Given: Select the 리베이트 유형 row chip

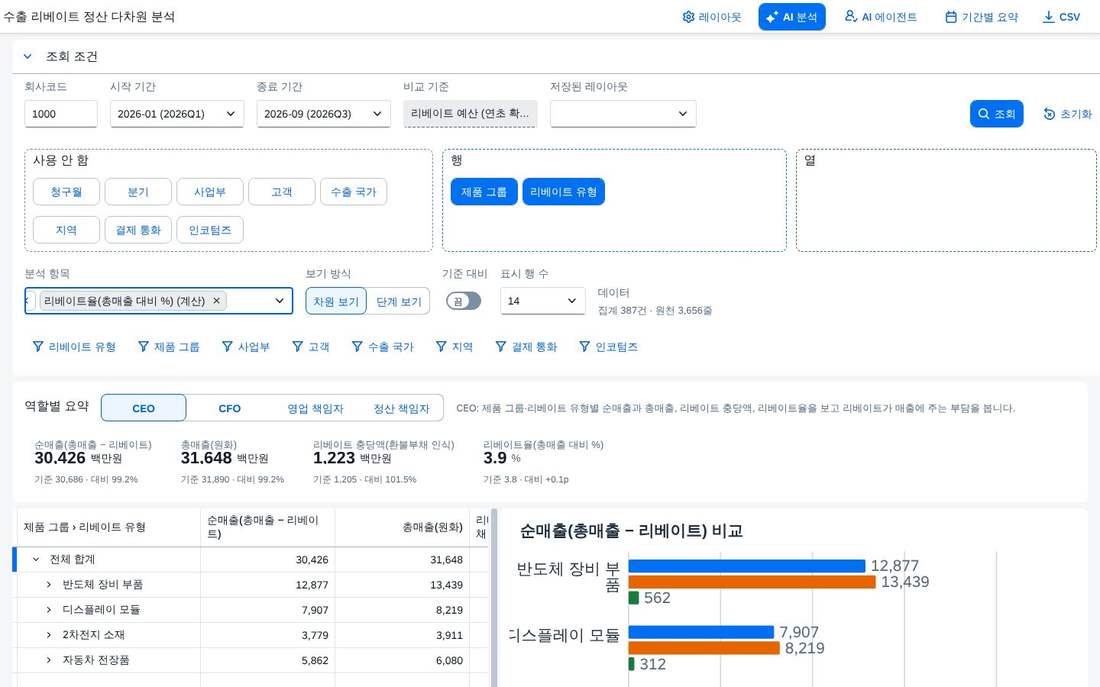Looking at the screenshot, I should [563, 192].
